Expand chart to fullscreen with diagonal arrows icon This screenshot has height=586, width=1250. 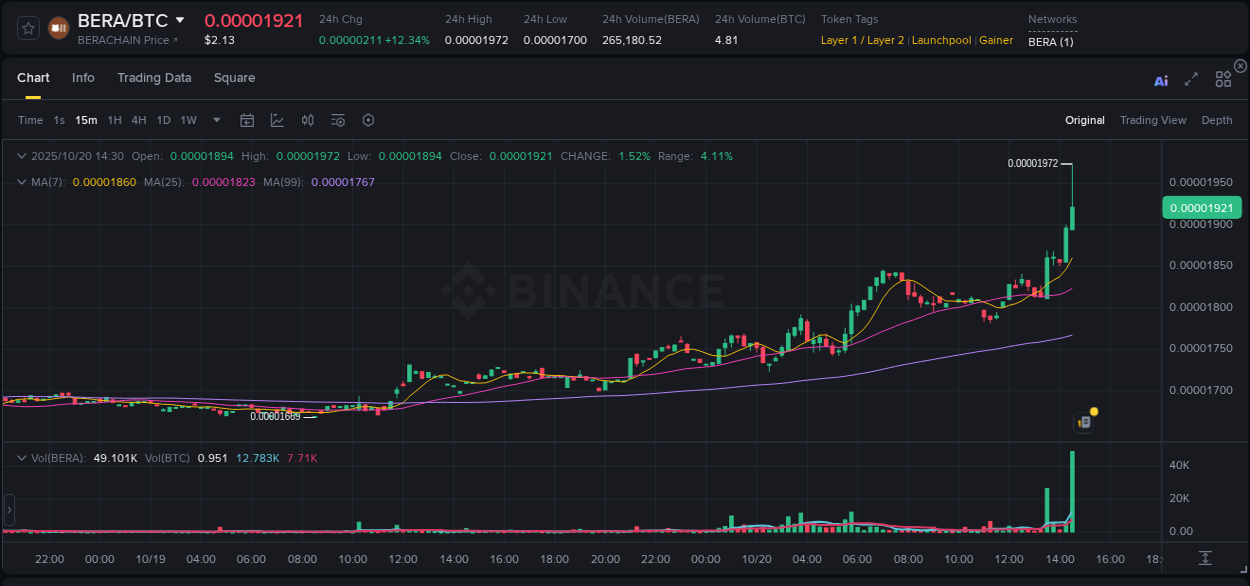coord(1191,79)
